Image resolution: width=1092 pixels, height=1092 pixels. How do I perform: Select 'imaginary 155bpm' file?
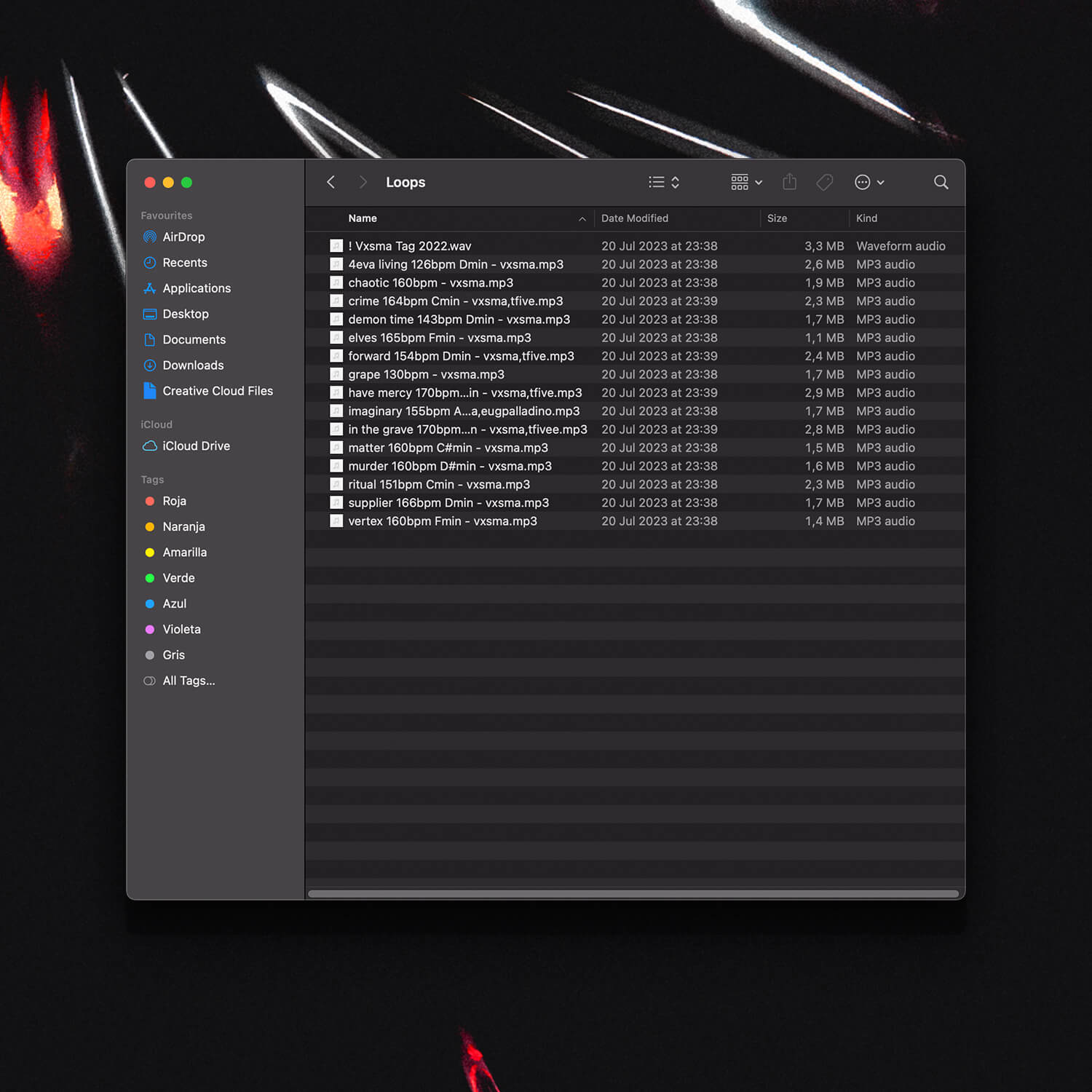(635, 411)
